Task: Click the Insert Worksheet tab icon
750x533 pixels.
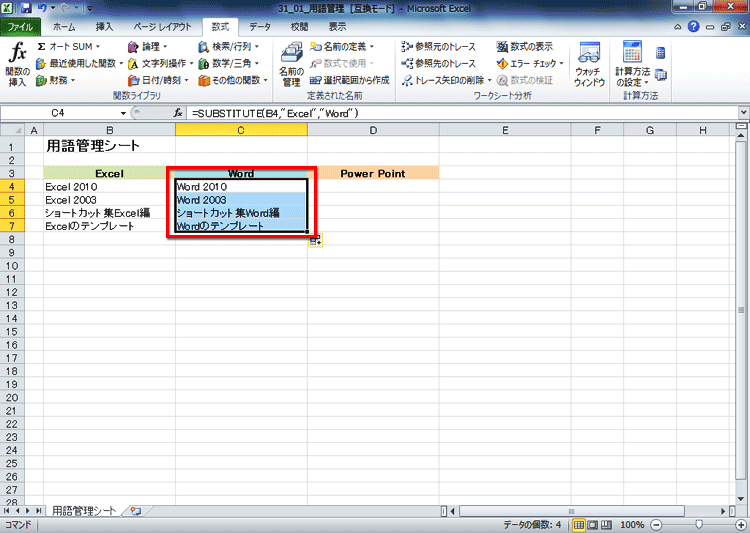Action: coord(136,511)
